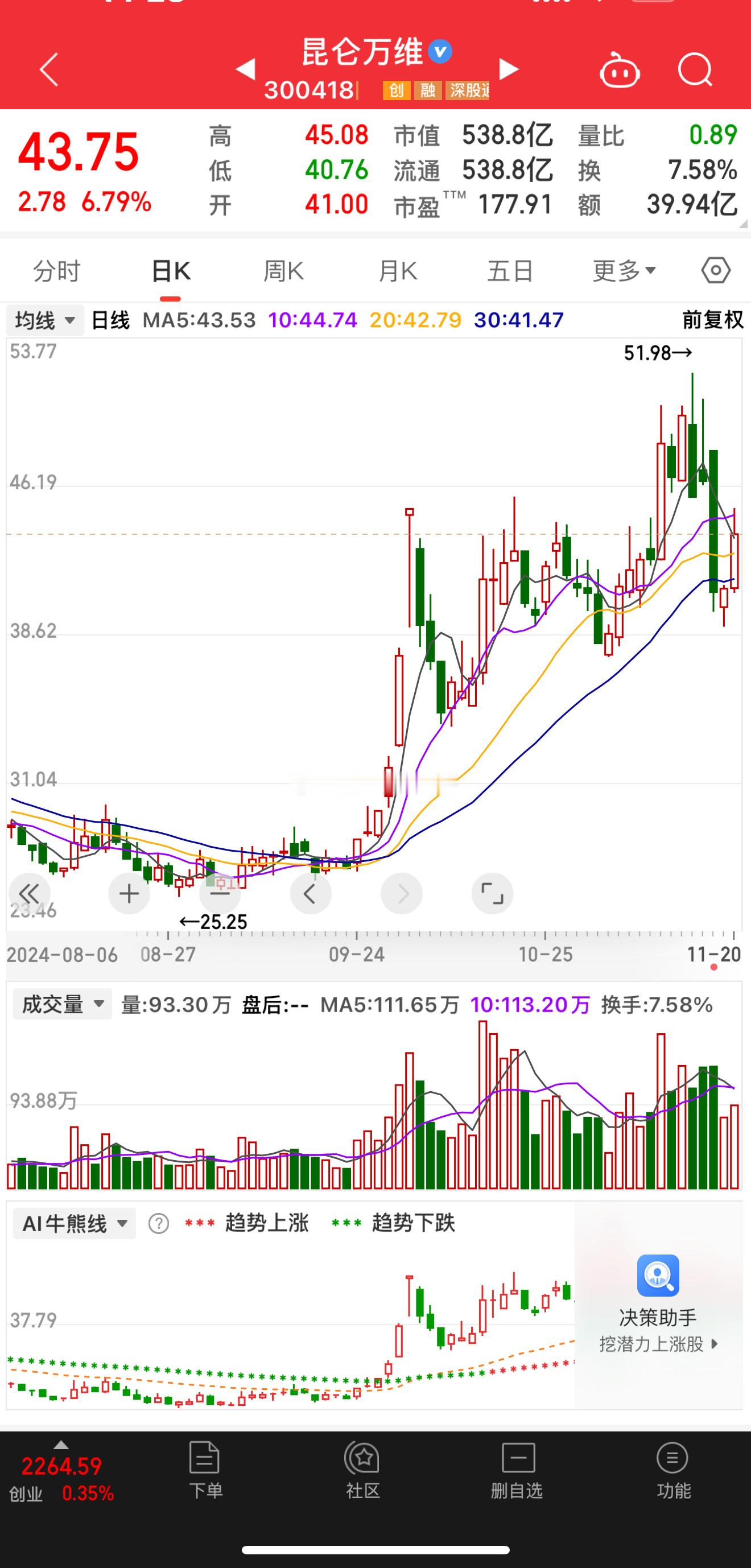Switch to 分时 tab
The image size is (751, 1568).
coord(56,271)
